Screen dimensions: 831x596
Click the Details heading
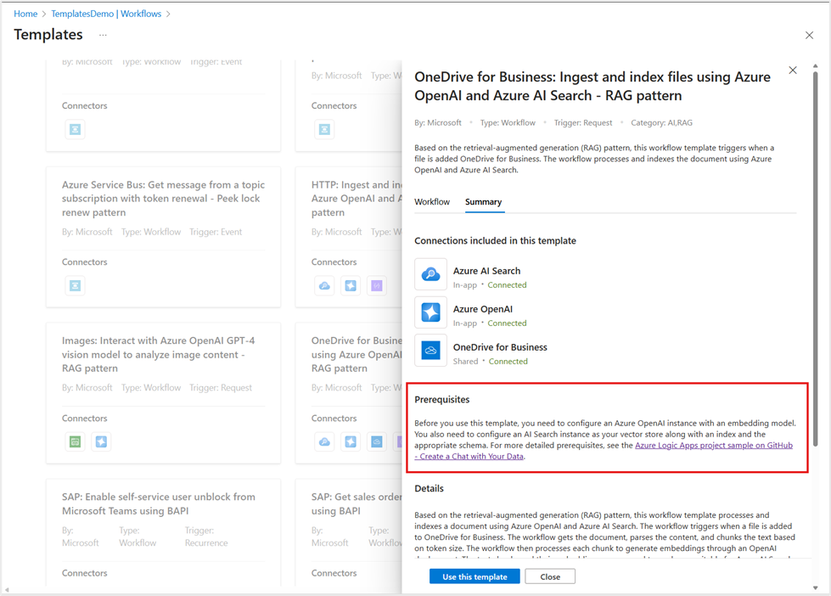pyautogui.click(x=429, y=488)
